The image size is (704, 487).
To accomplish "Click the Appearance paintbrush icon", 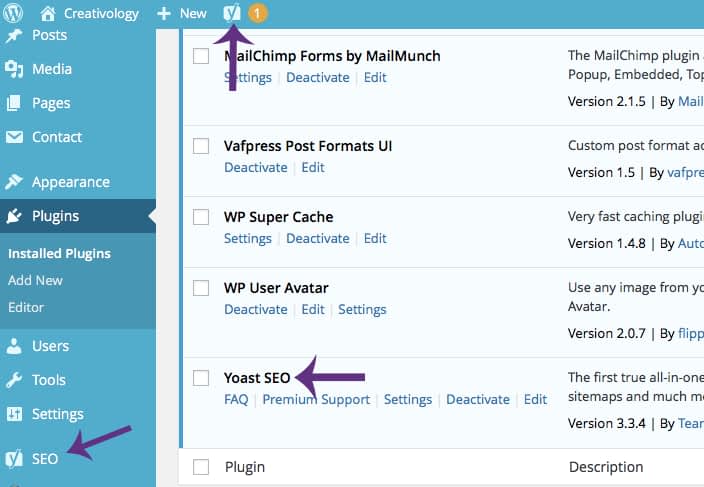I will [14, 182].
